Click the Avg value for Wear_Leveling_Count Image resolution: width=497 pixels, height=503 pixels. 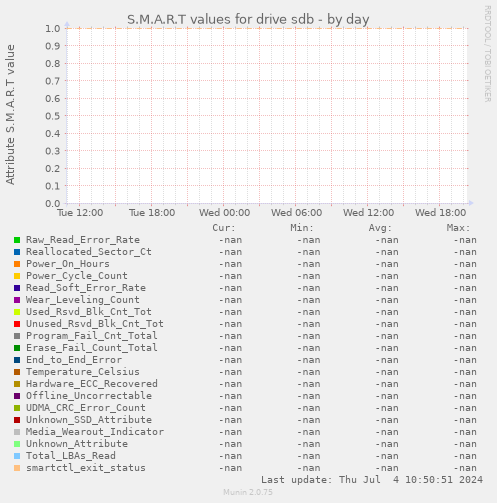click(387, 300)
